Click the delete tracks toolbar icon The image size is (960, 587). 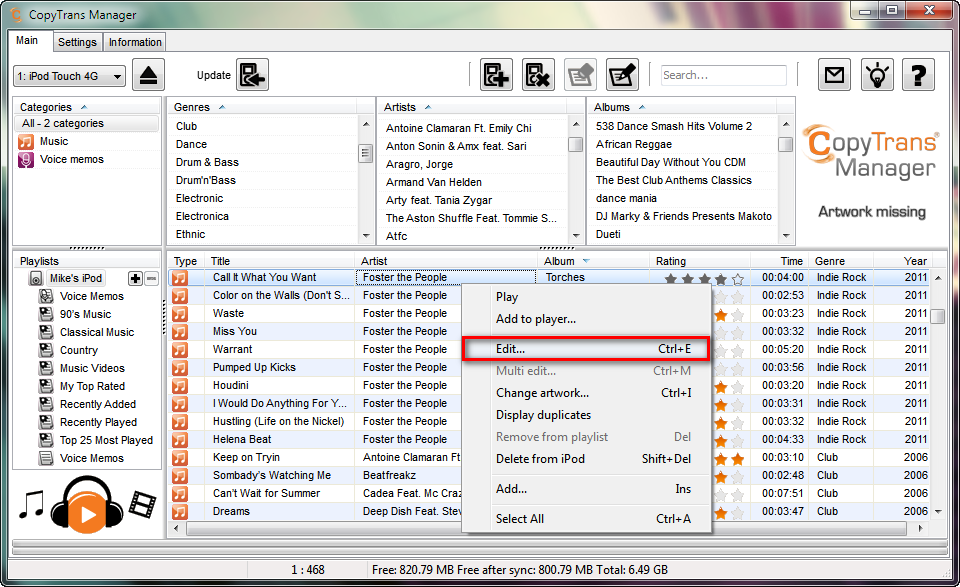tap(538, 75)
